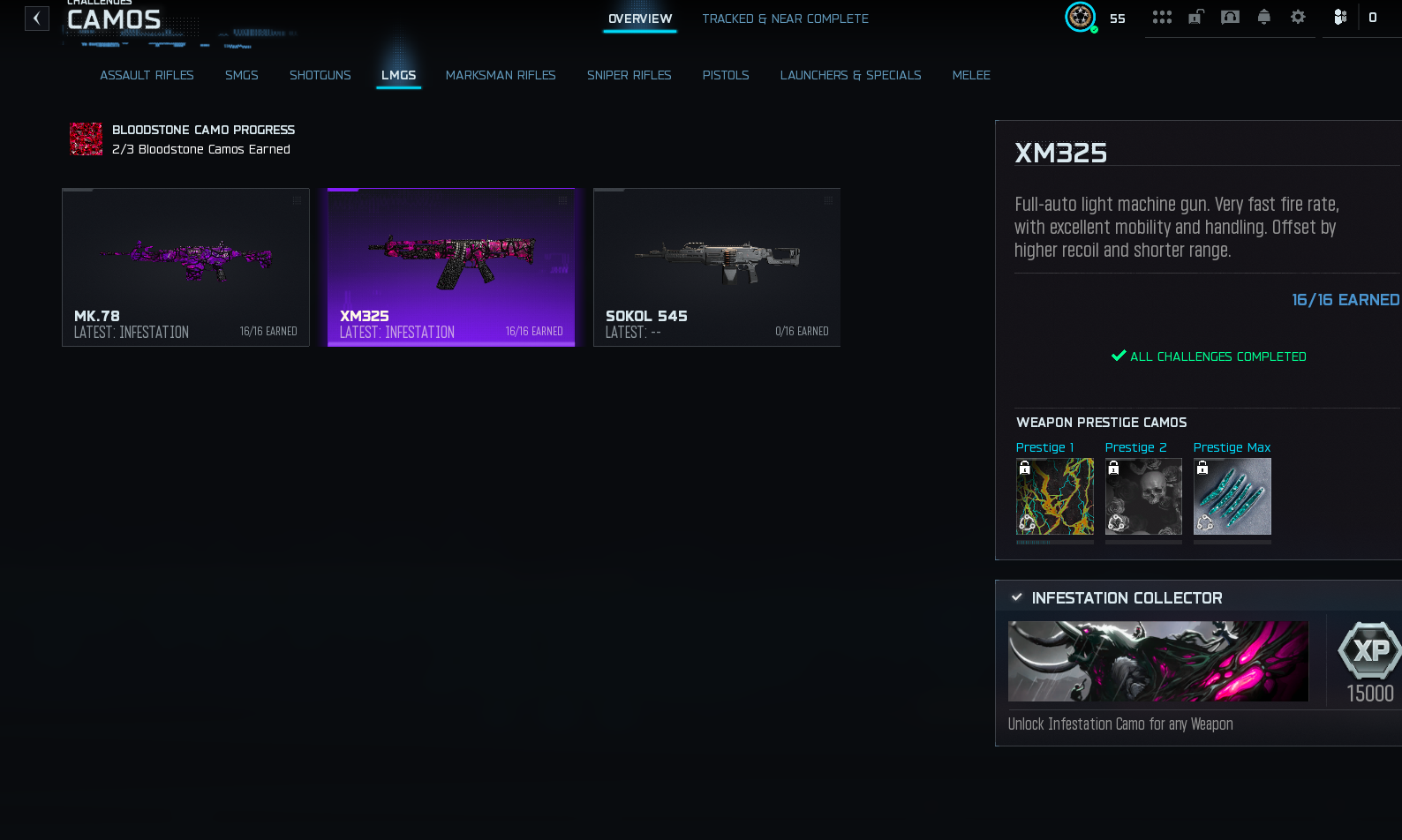
Task: Select the Sniper Rifles category
Action: [629, 75]
